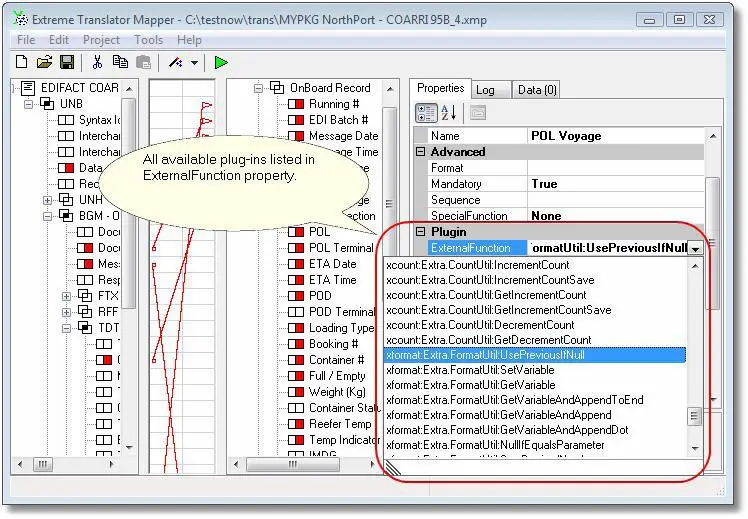Open a mapping with the Open folder icon

pos(44,62)
